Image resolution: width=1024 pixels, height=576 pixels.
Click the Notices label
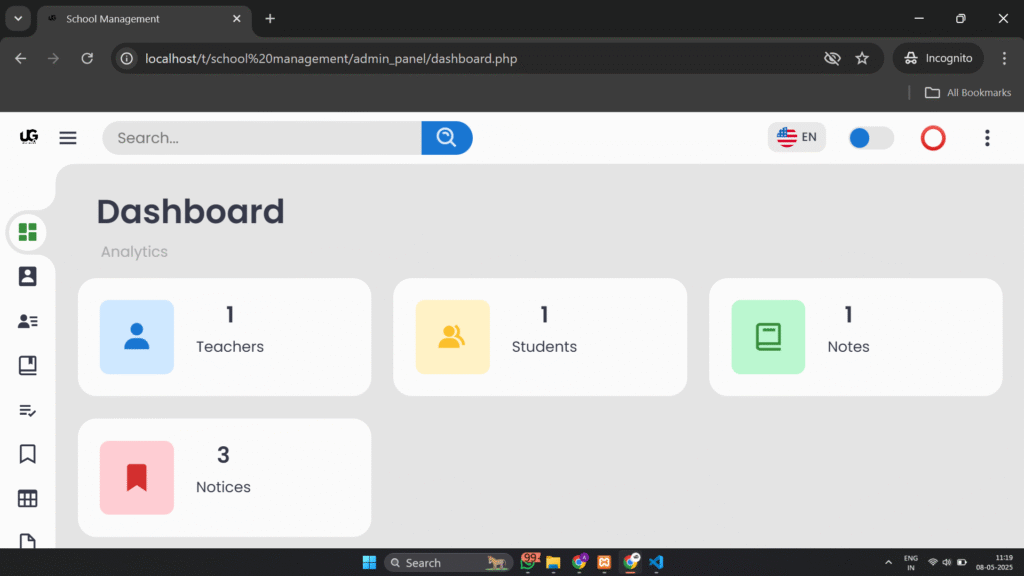pos(223,487)
